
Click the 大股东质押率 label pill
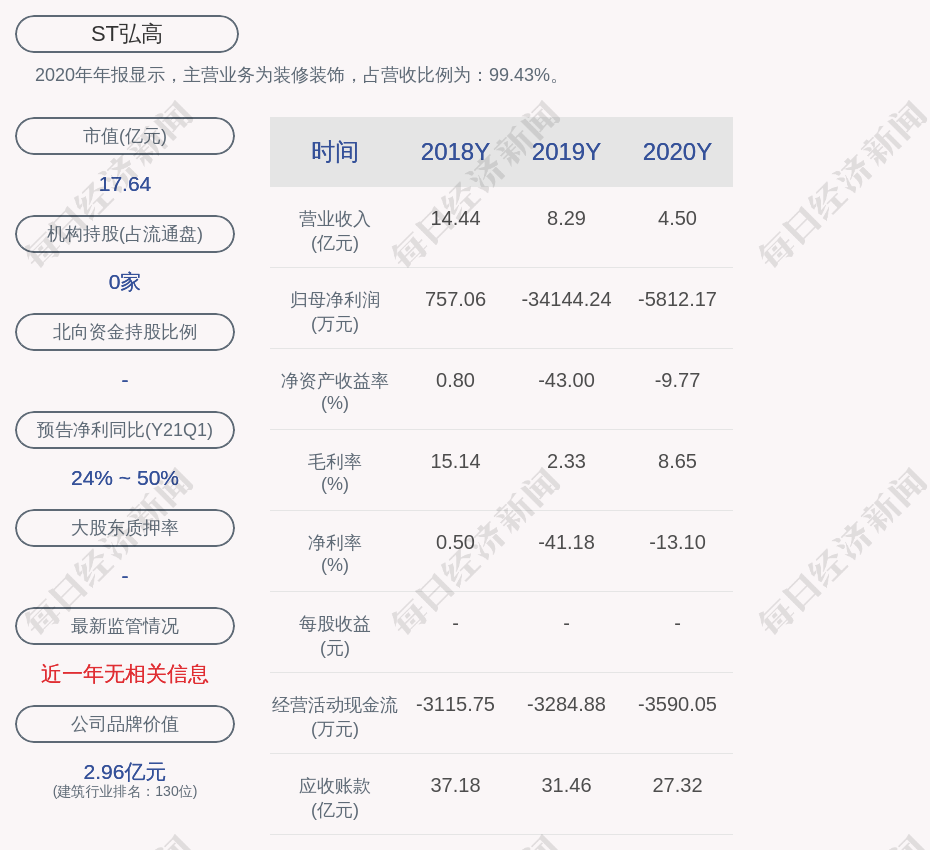click(x=125, y=527)
